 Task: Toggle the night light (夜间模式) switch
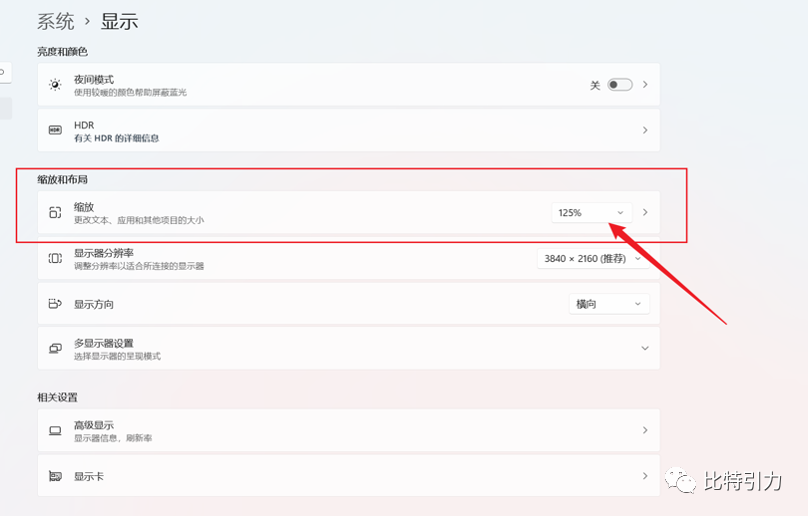(x=620, y=85)
